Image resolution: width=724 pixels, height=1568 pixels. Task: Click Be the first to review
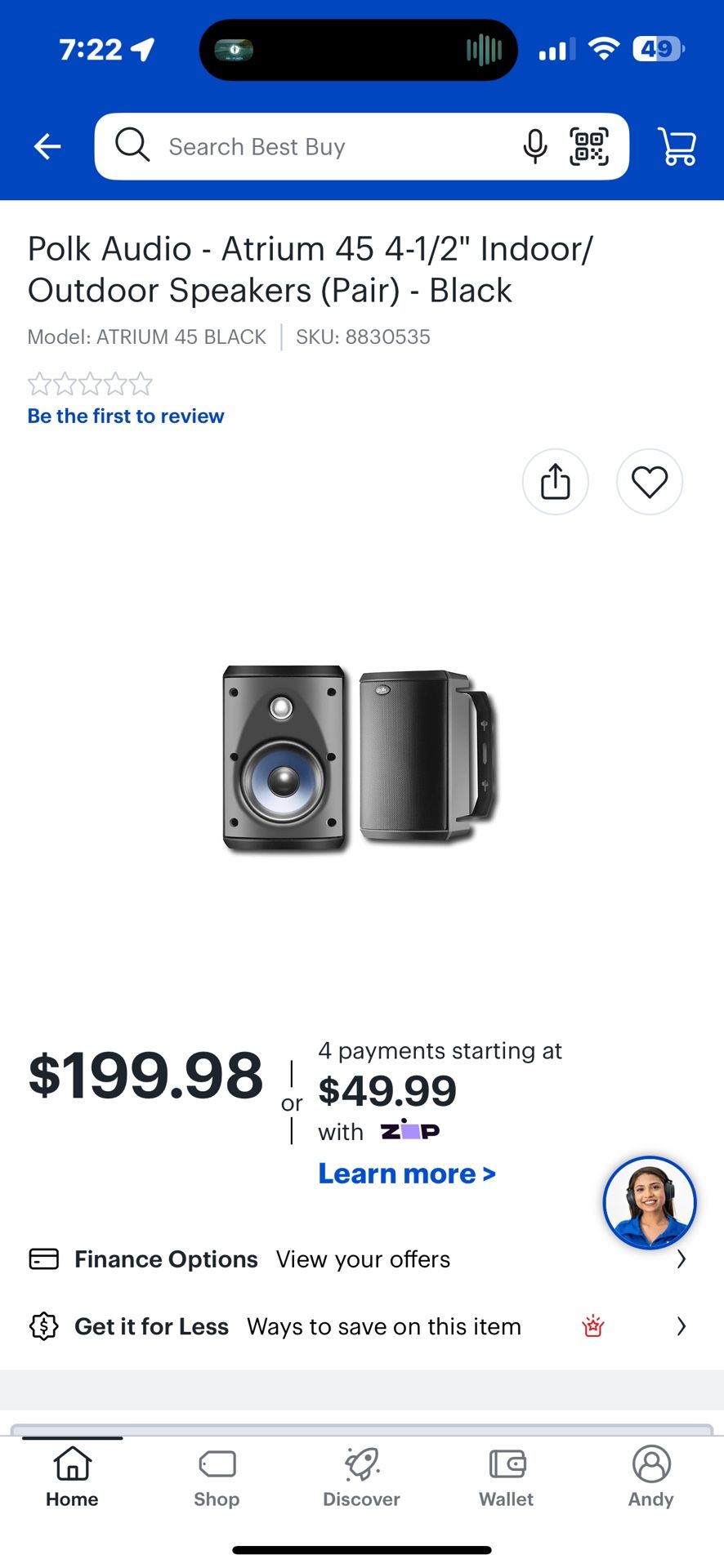(126, 416)
